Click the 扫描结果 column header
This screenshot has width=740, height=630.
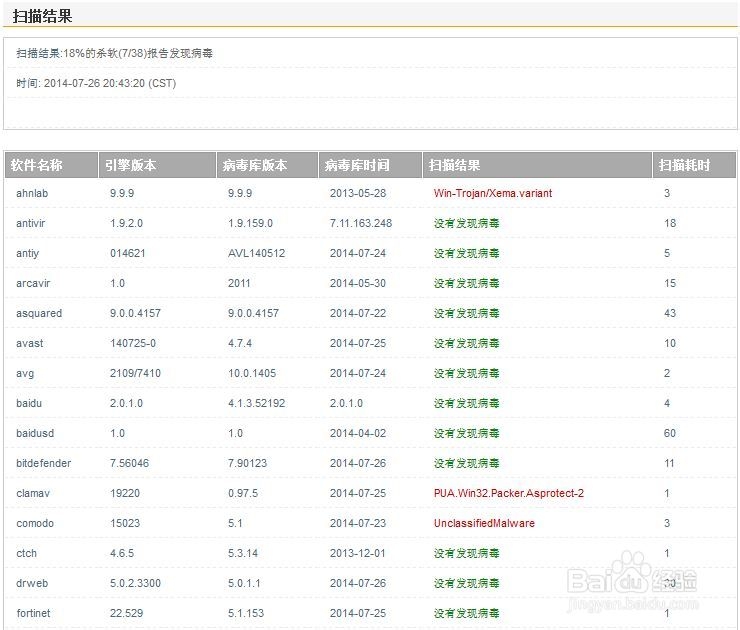pos(537,165)
